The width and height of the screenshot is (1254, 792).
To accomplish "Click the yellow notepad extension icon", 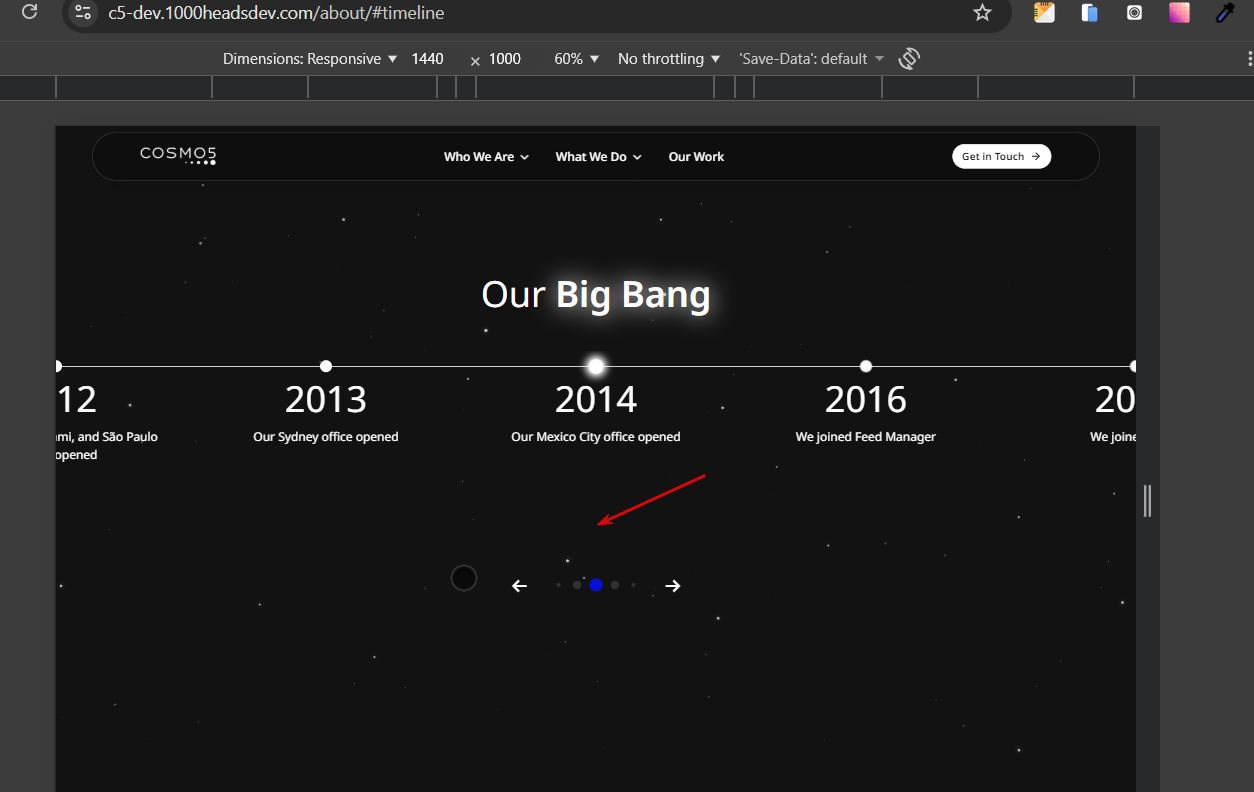I will (1044, 13).
